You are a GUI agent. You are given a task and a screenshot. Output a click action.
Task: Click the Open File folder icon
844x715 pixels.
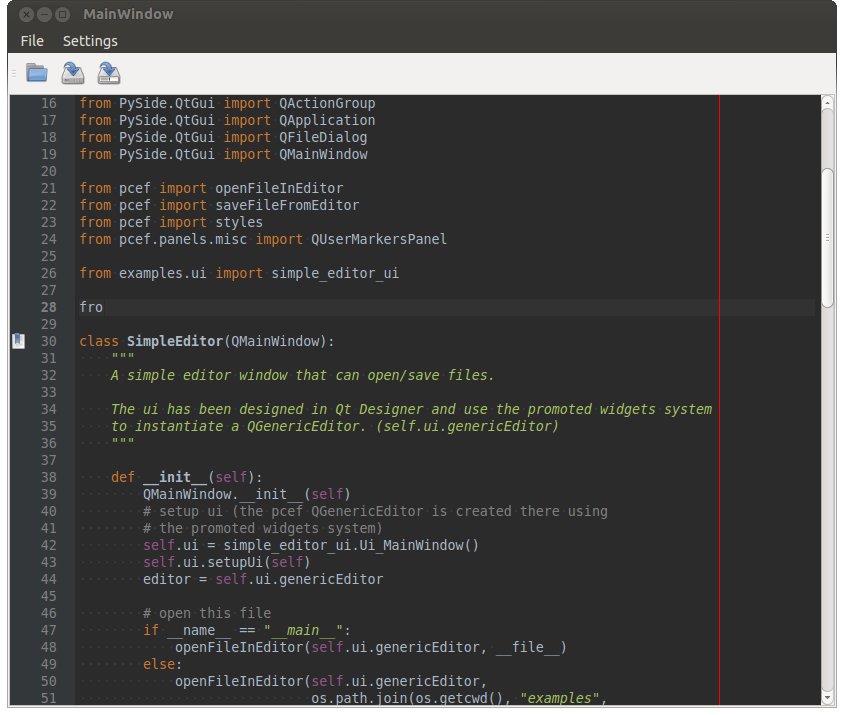37,73
